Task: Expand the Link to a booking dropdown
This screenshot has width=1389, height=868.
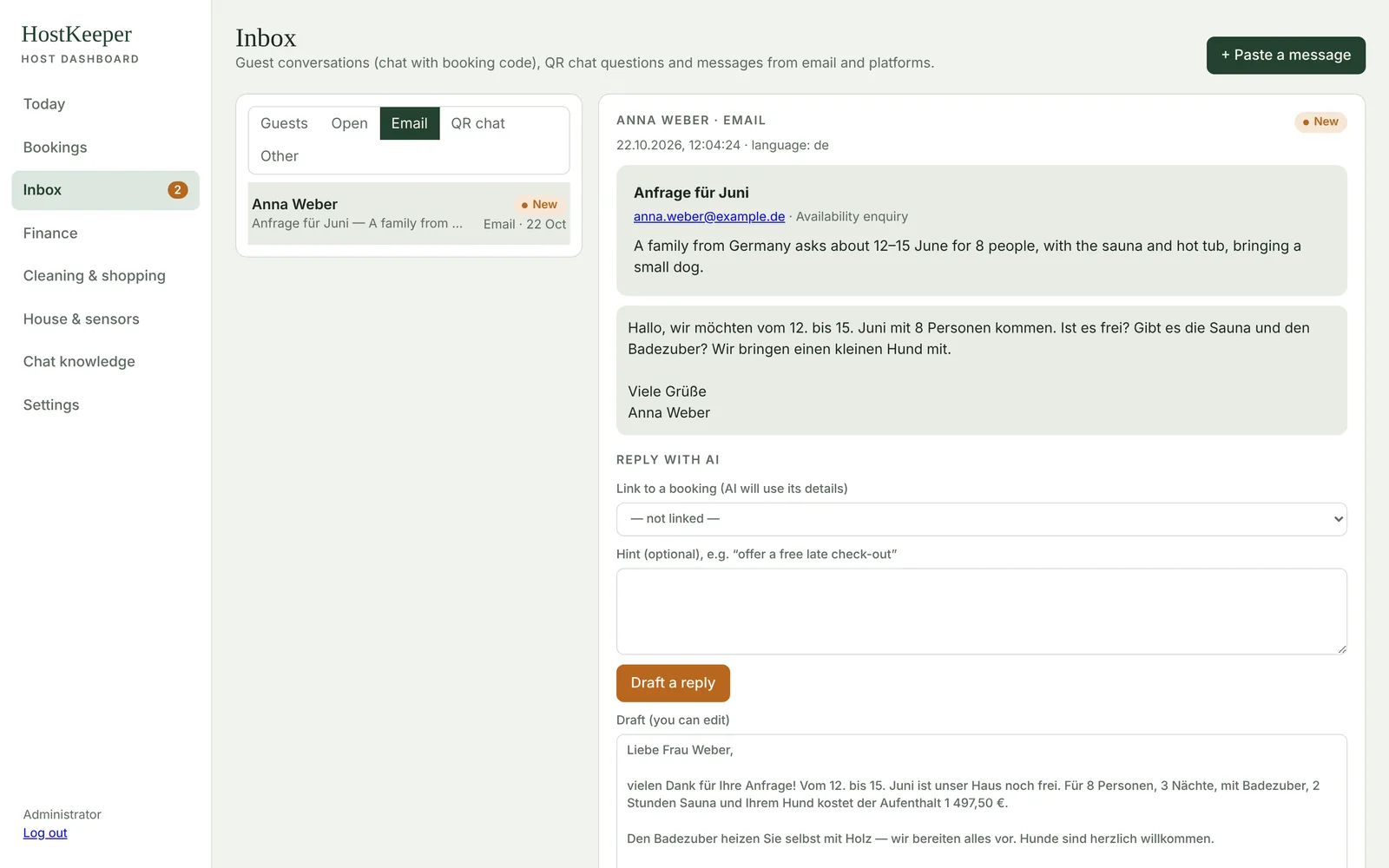Action: 981,519
